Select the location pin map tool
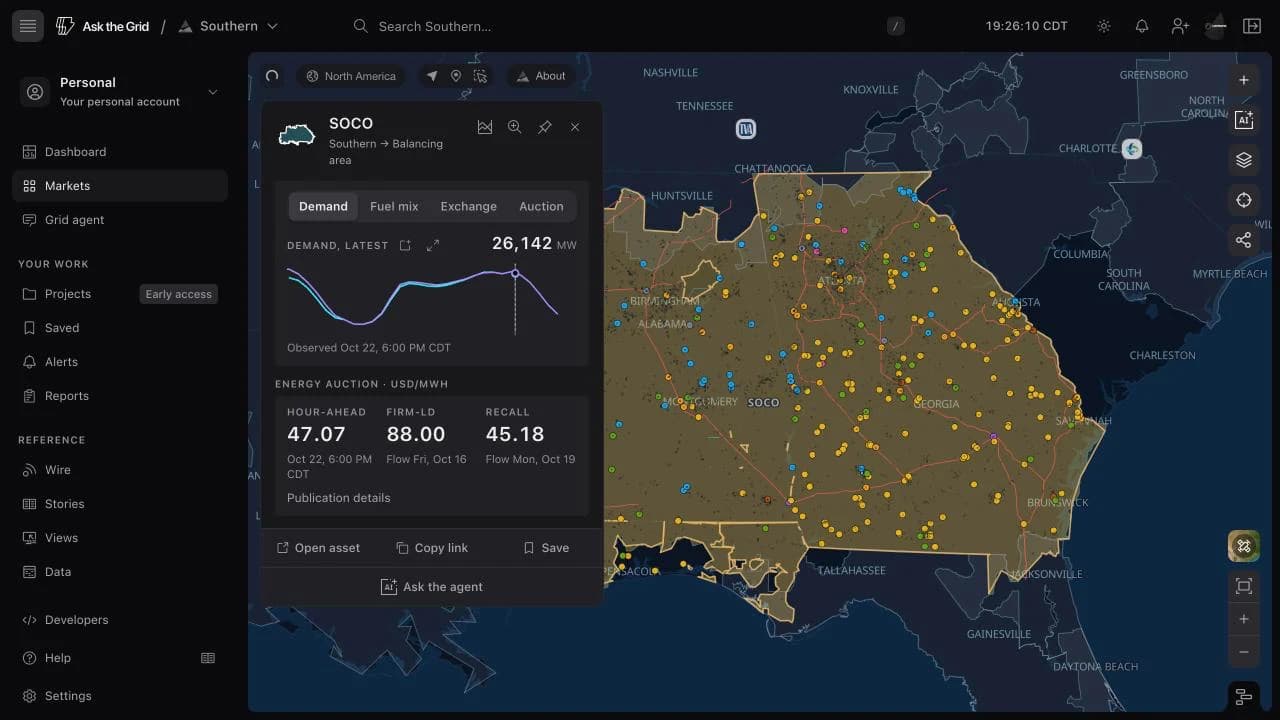This screenshot has width=1280, height=720. pyautogui.click(x=456, y=76)
